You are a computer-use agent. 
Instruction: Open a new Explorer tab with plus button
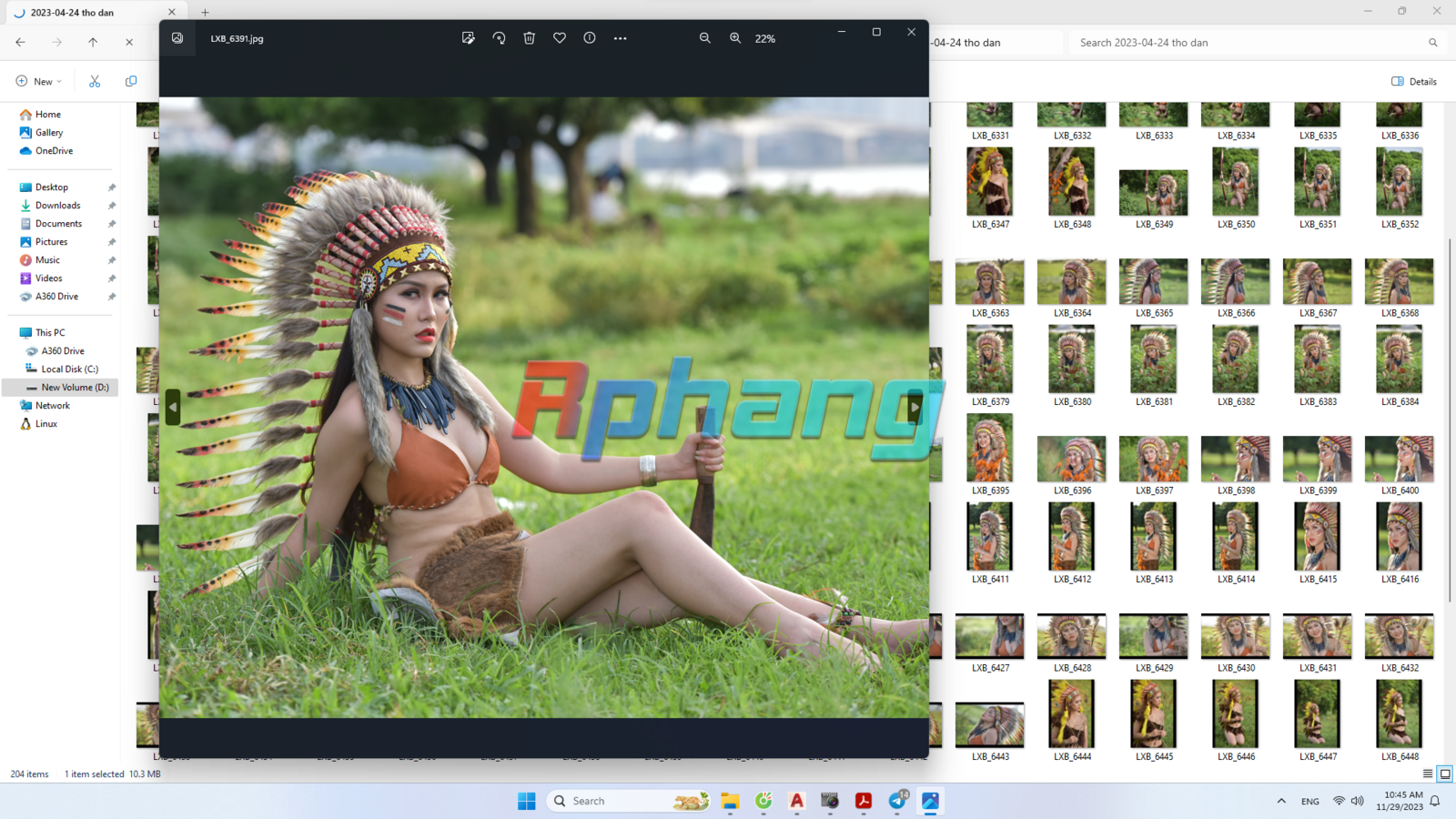click(x=205, y=13)
